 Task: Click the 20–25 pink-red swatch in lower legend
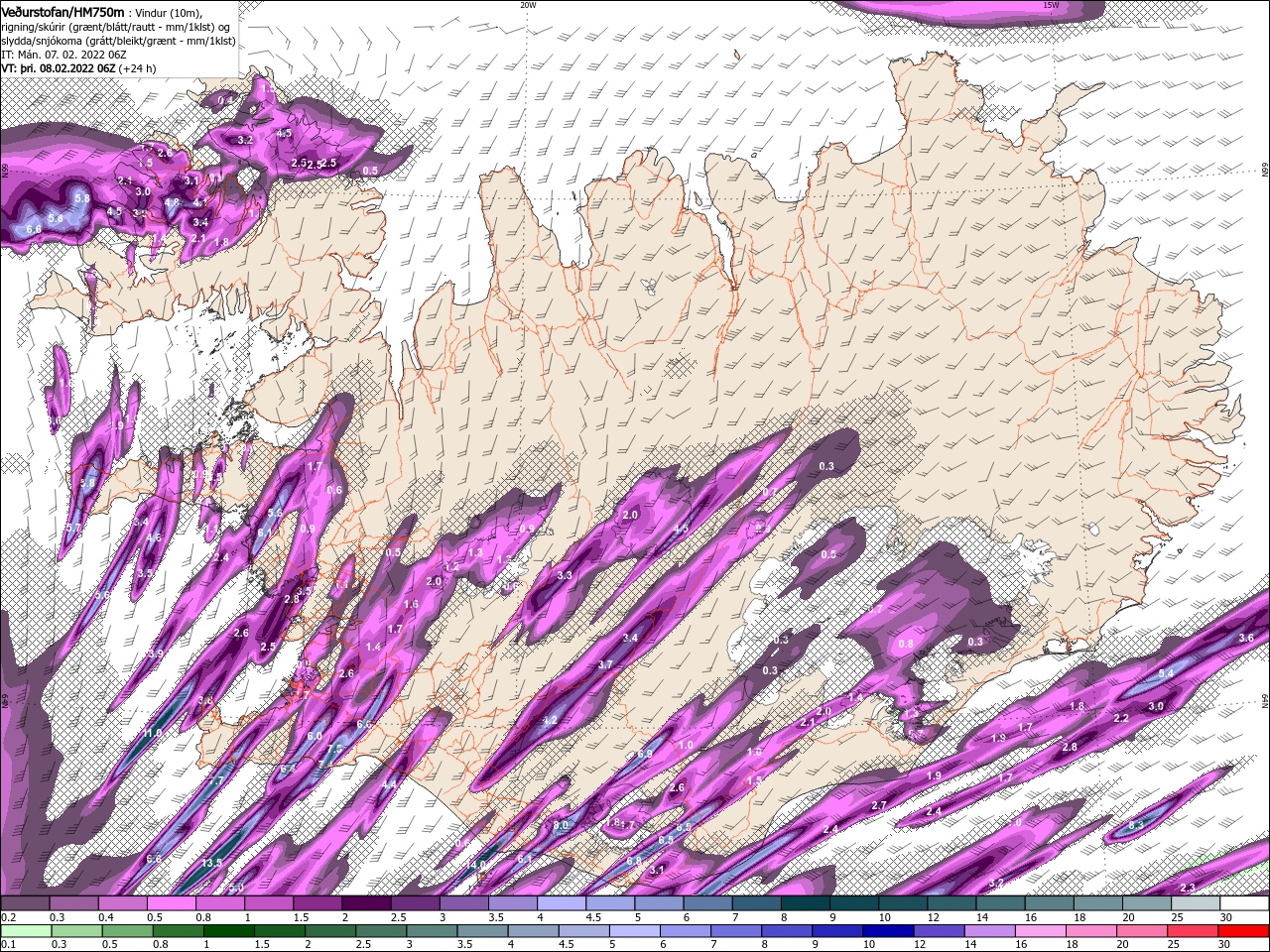point(1141,931)
